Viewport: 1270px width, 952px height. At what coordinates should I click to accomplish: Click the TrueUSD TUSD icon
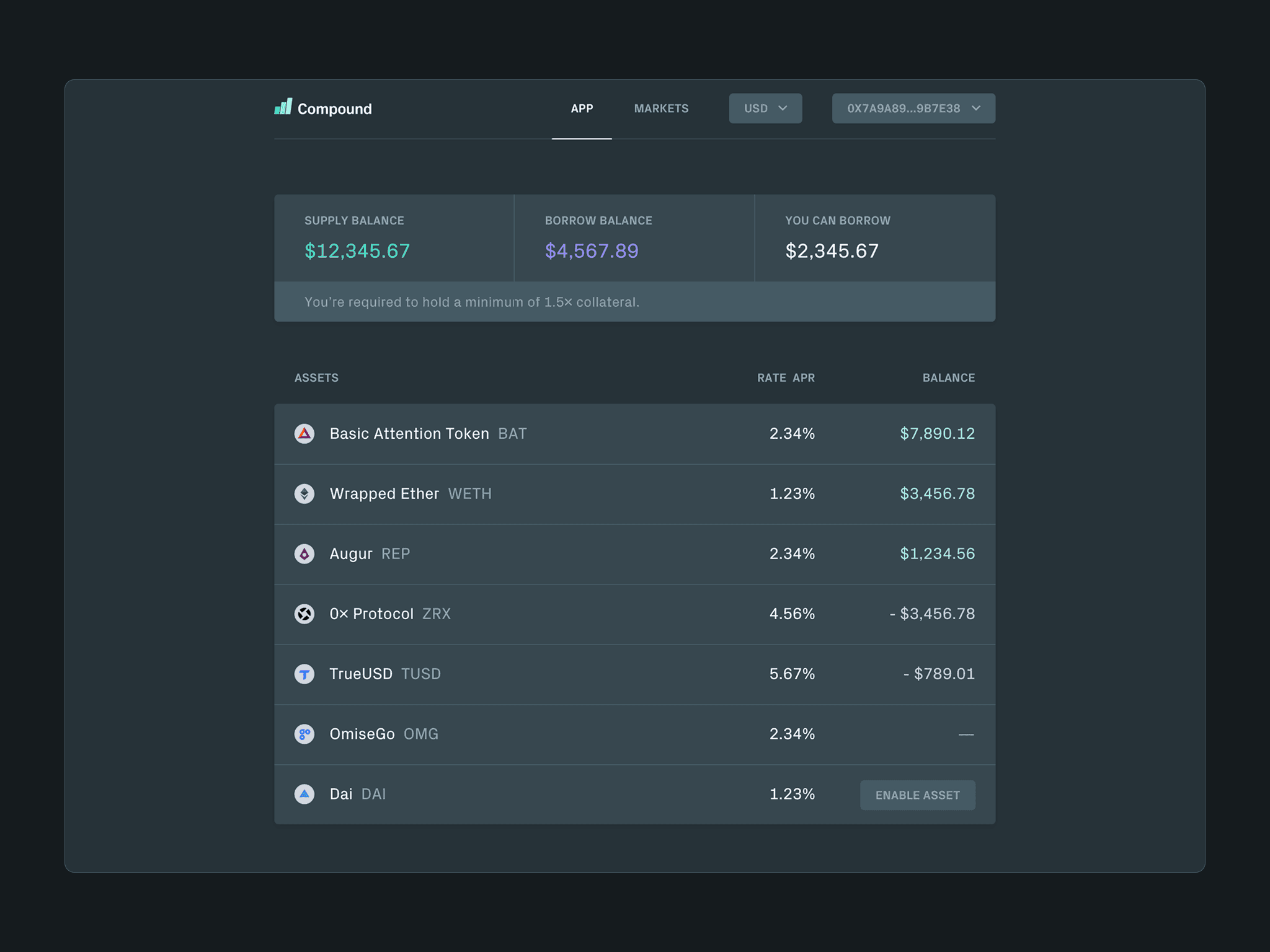(304, 674)
